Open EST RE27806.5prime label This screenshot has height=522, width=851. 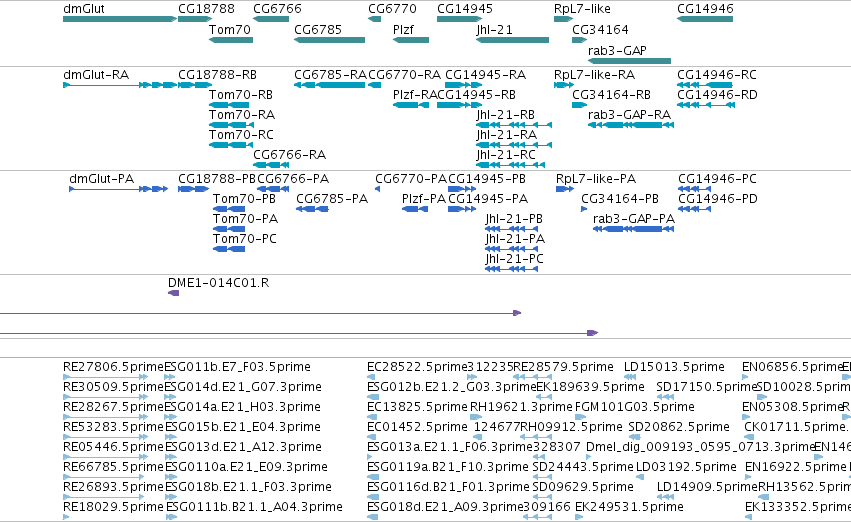[x=113, y=367]
